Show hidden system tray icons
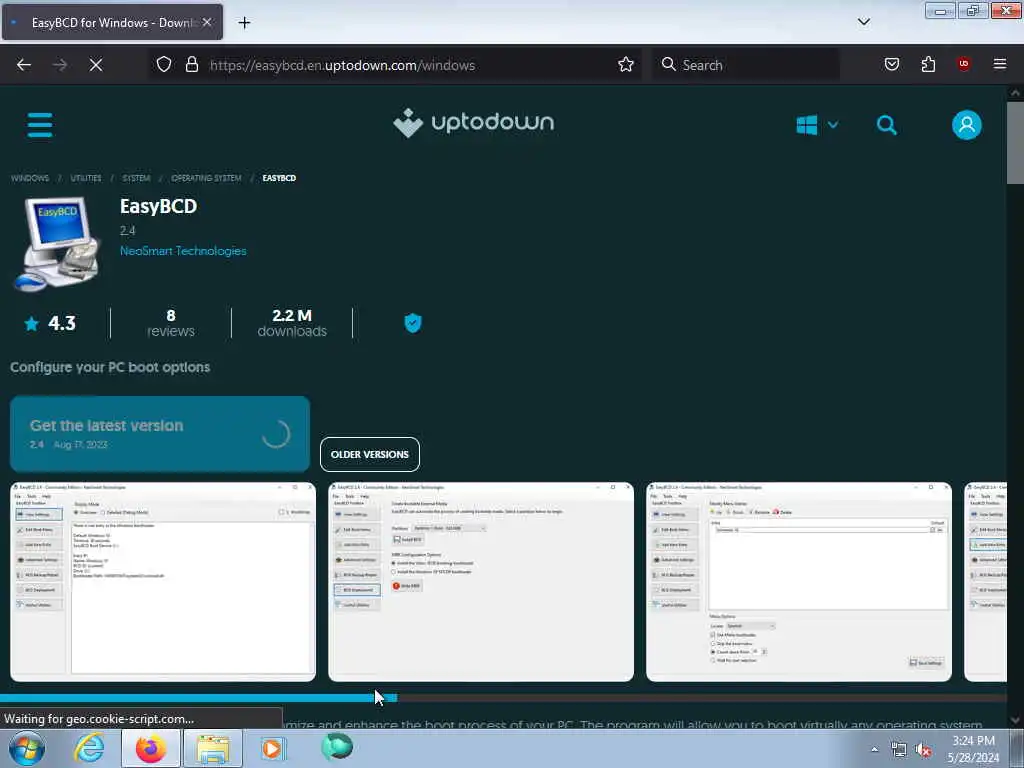 tap(874, 750)
